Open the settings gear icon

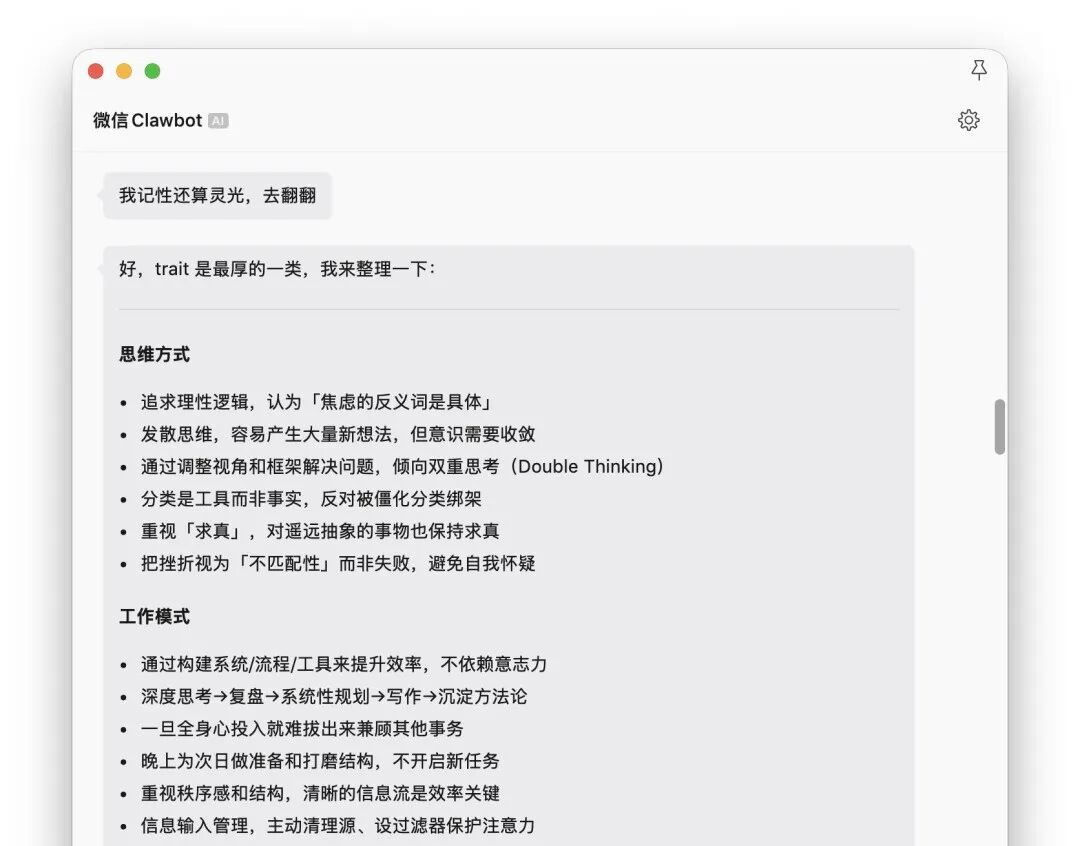click(x=968, y=120)
